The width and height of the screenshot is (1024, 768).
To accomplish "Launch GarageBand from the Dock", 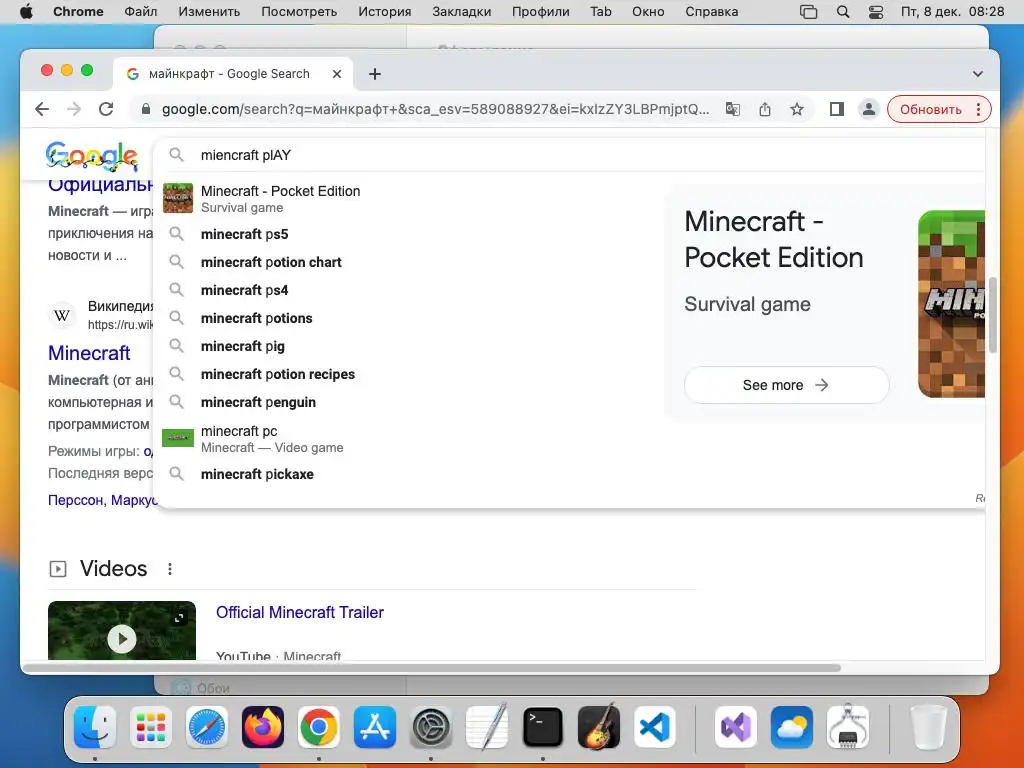I will pyautogui.click(x=599, y=727).
